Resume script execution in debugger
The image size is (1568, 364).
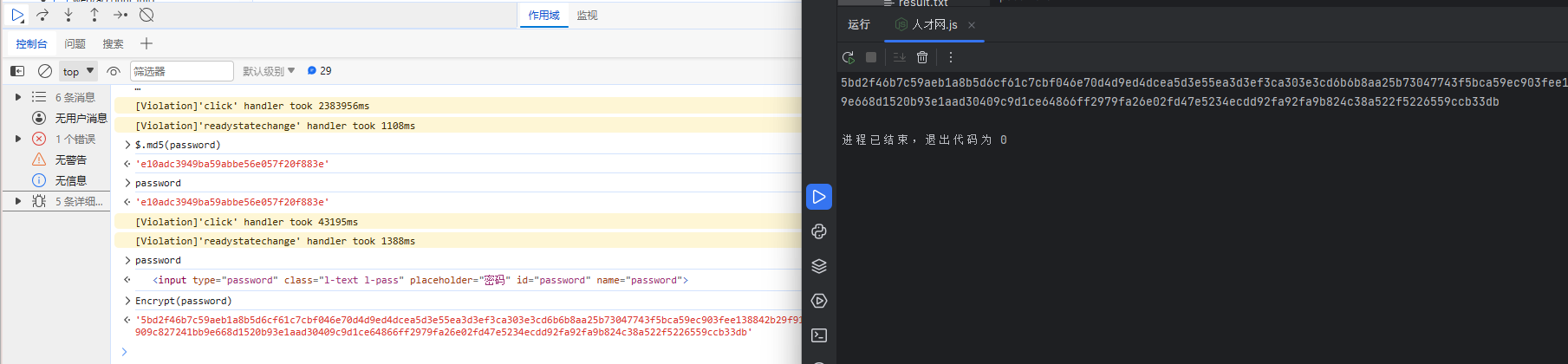click(x=17, y=15)
